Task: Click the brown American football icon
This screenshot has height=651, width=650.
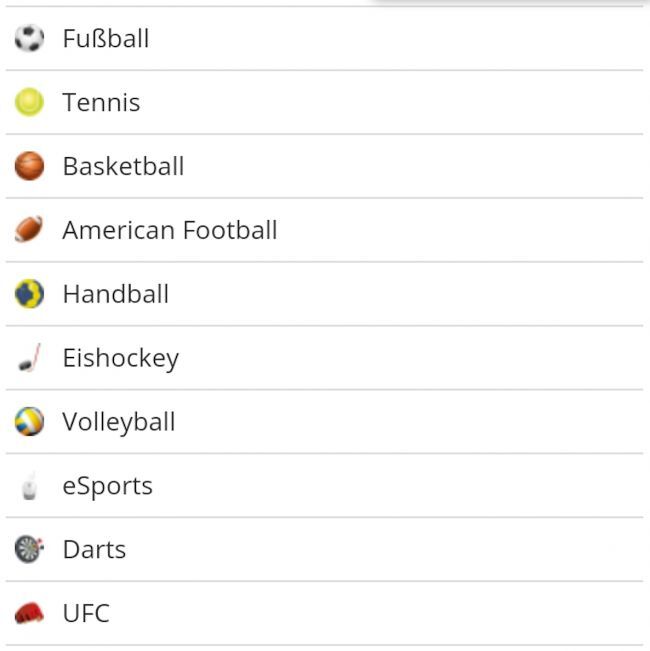Action: (29, 230)
